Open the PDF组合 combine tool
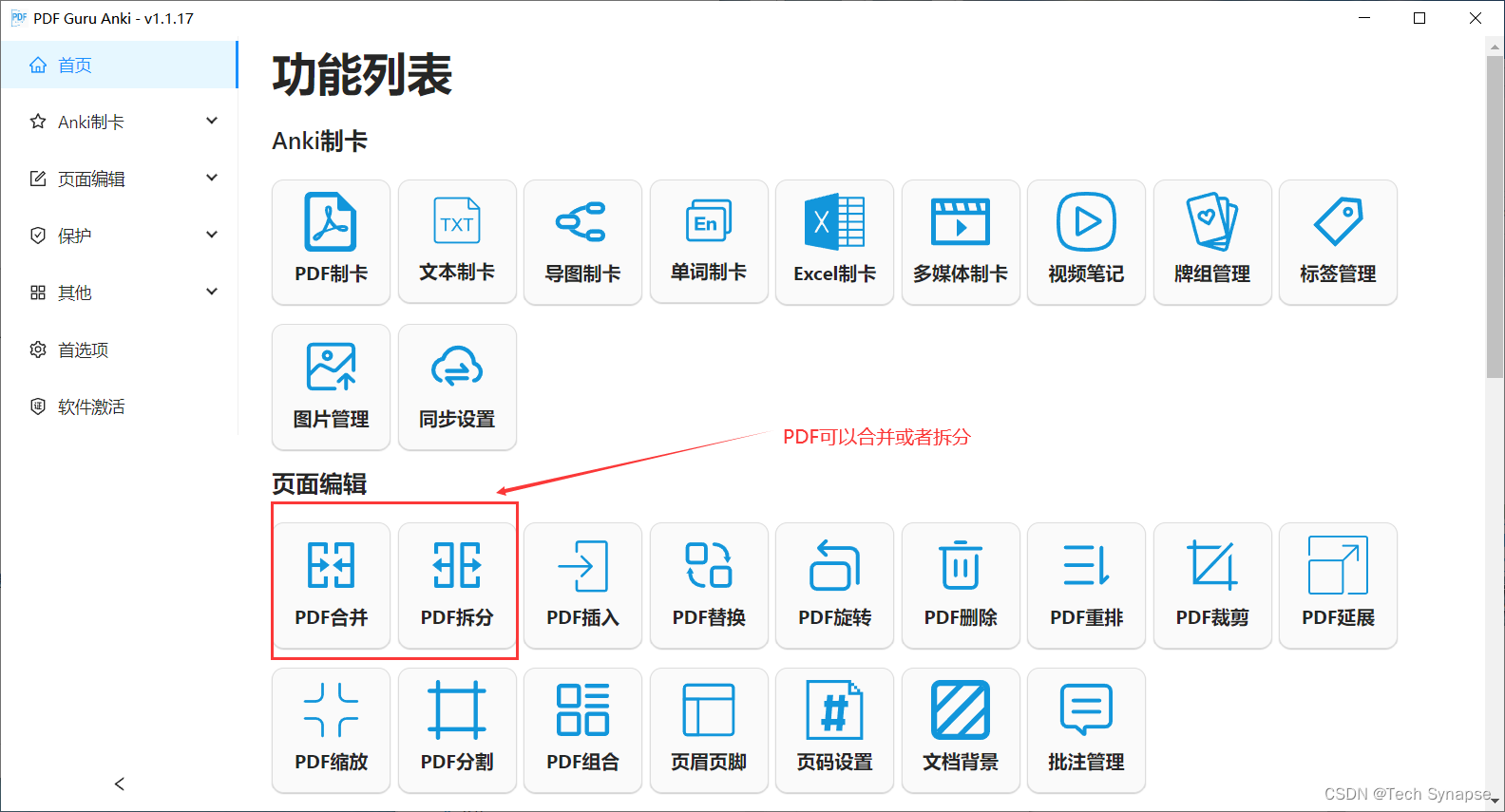The image size is (1505, 812). pos(582,730)
